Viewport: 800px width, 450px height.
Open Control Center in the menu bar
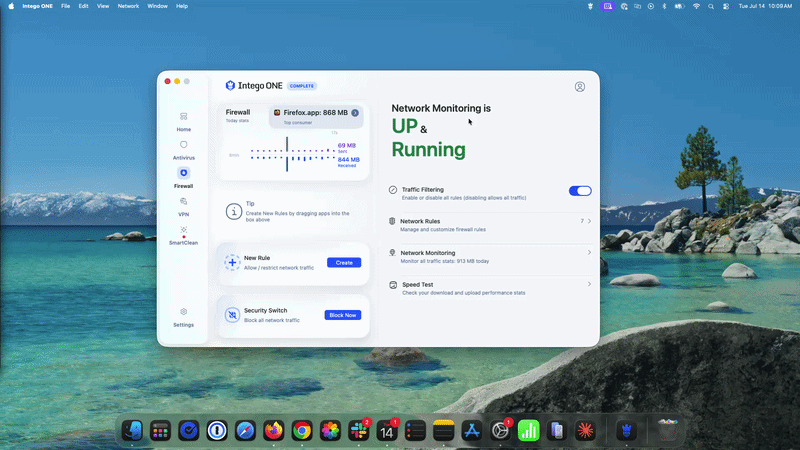(726, 6)
